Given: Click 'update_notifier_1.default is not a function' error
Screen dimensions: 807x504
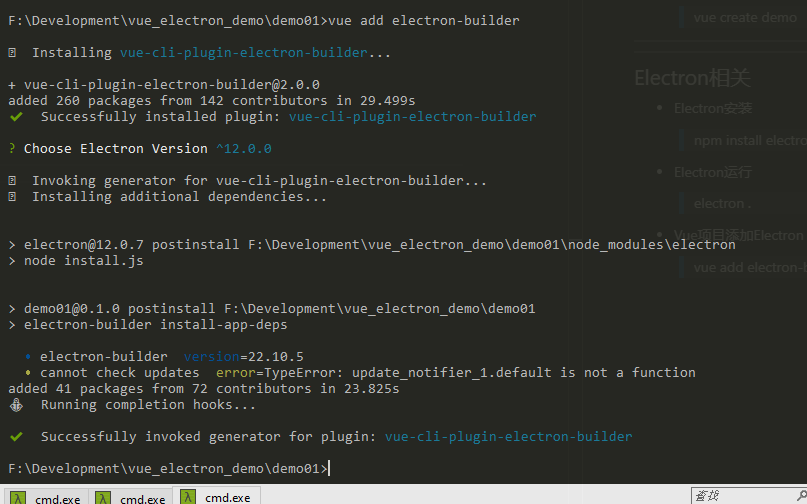Looking at the screenshot, I should [524, 373].
